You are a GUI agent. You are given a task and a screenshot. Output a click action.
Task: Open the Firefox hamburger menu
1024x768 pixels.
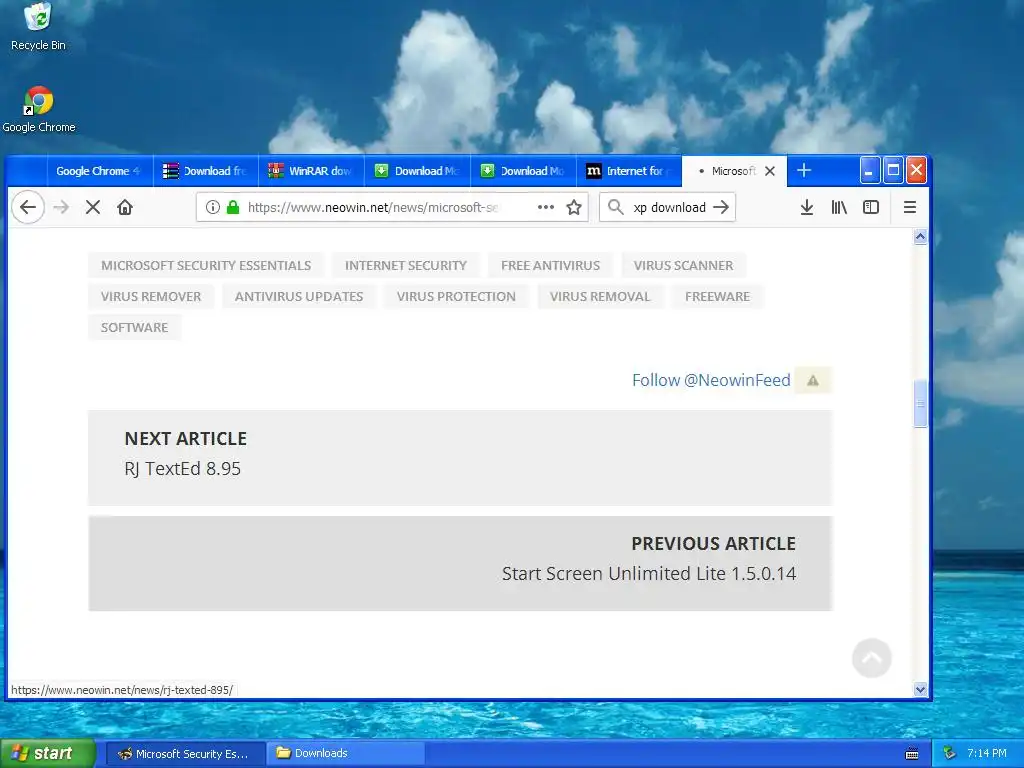(910, 207)
